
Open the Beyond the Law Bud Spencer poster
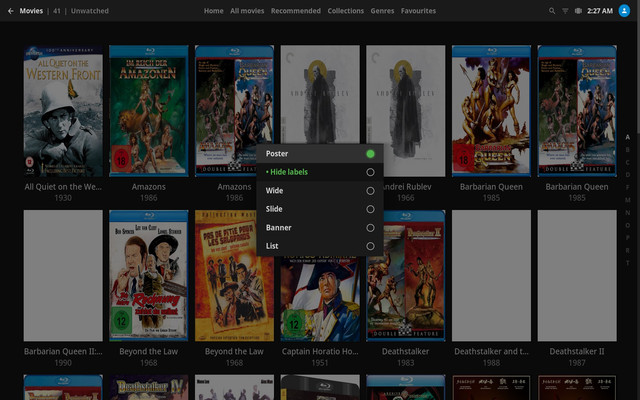[x=149, y=276]
